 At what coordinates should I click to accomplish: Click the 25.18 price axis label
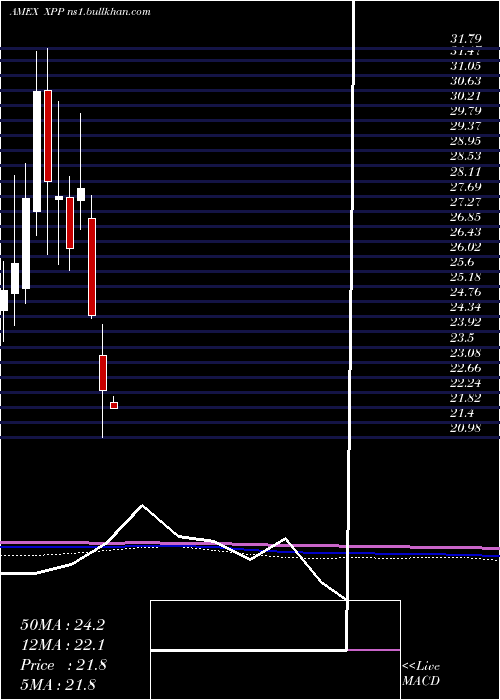pyautogui.click(x=465, y=278)
